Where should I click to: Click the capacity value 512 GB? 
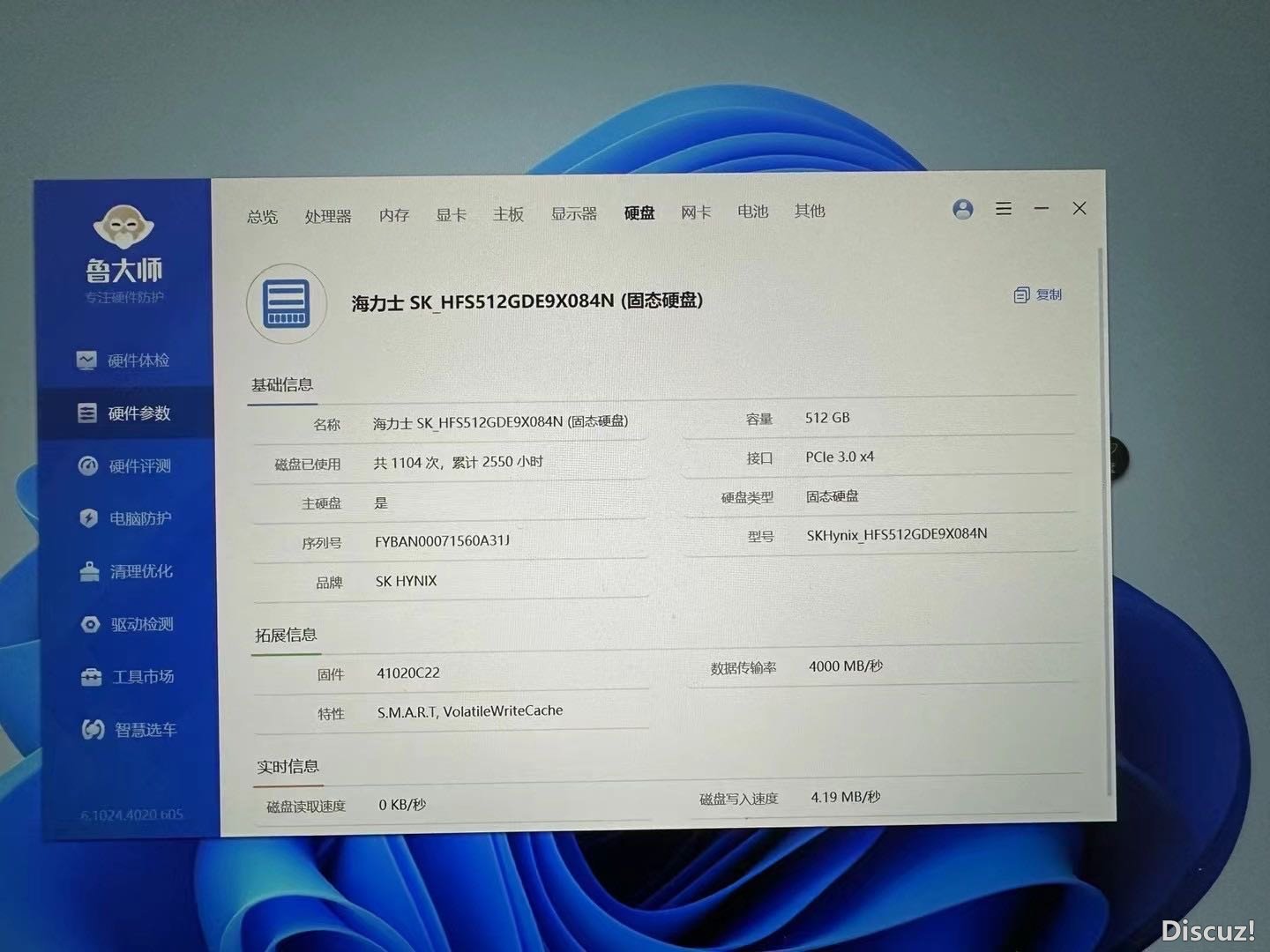pyautogui.click(x=827, y=418)
